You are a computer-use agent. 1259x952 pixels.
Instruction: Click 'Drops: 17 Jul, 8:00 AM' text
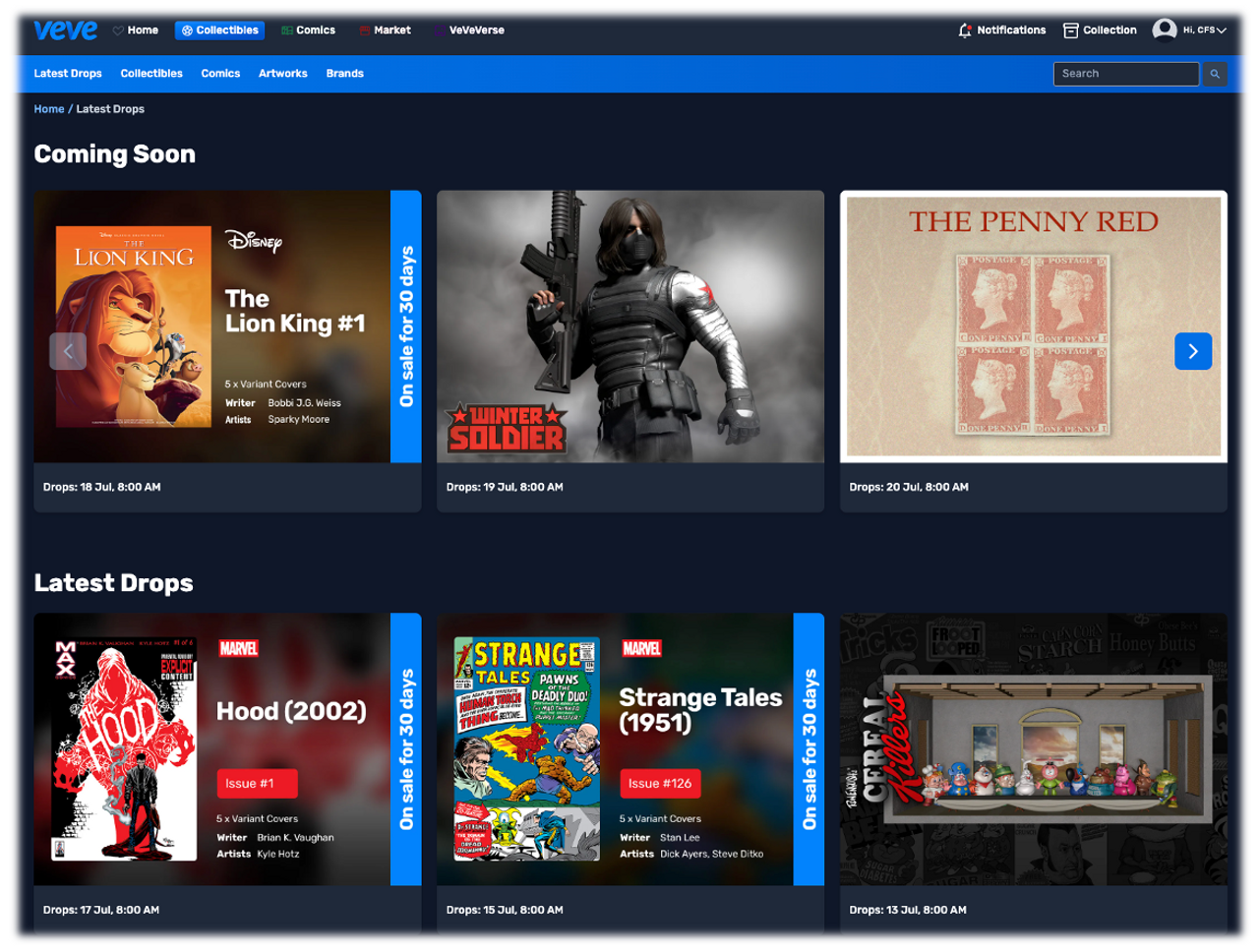point(101,910)
